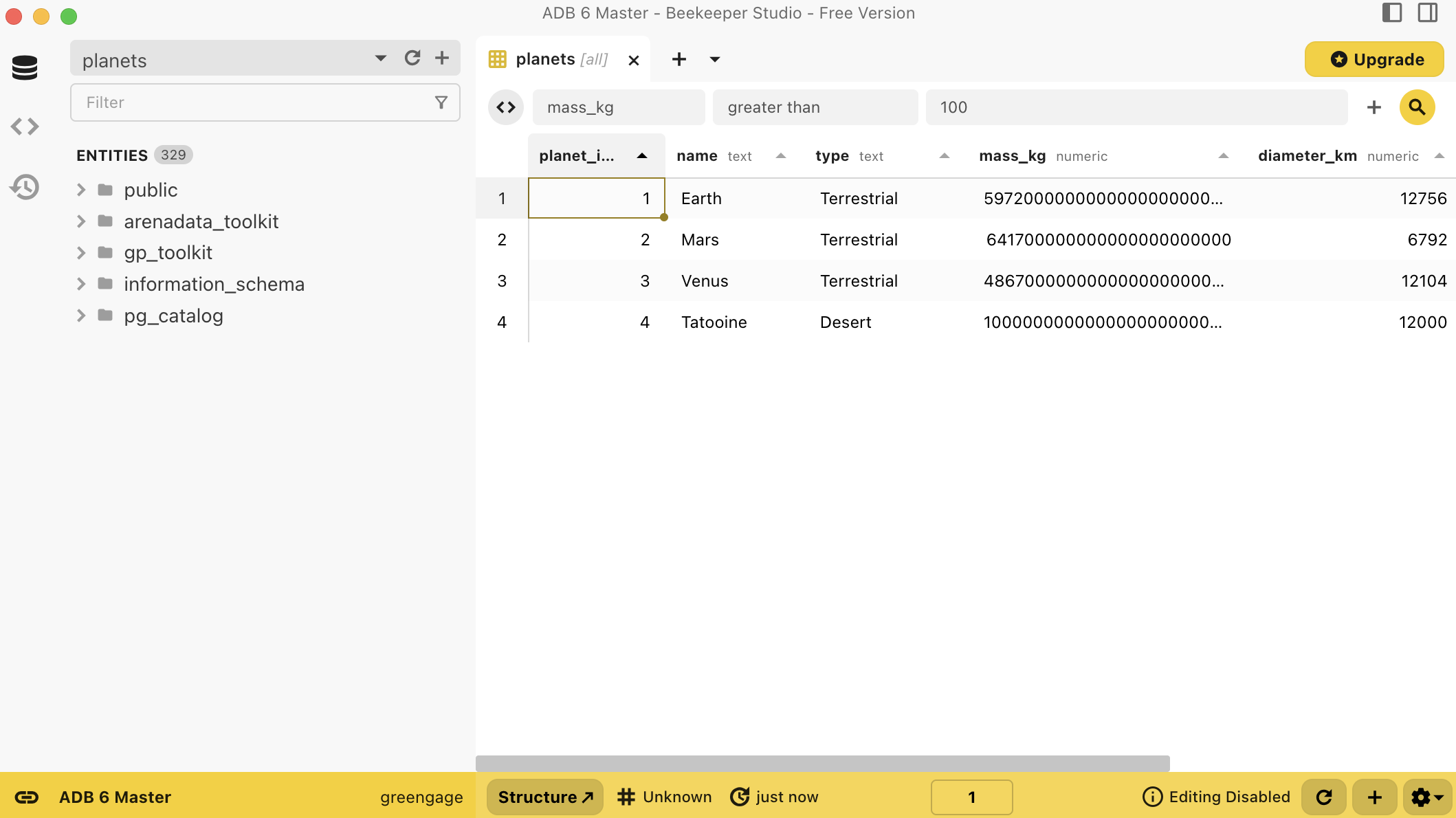Select the mass_kg filter field dropdown
Image resolution: width=1456 pixels, height=818 pixels.
coord(619,107)
